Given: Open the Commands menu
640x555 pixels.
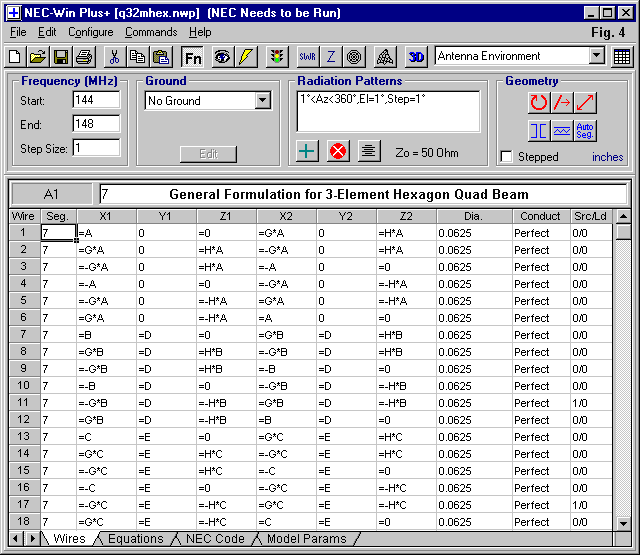Looking at the screenshot, I should tap(152, 32).
